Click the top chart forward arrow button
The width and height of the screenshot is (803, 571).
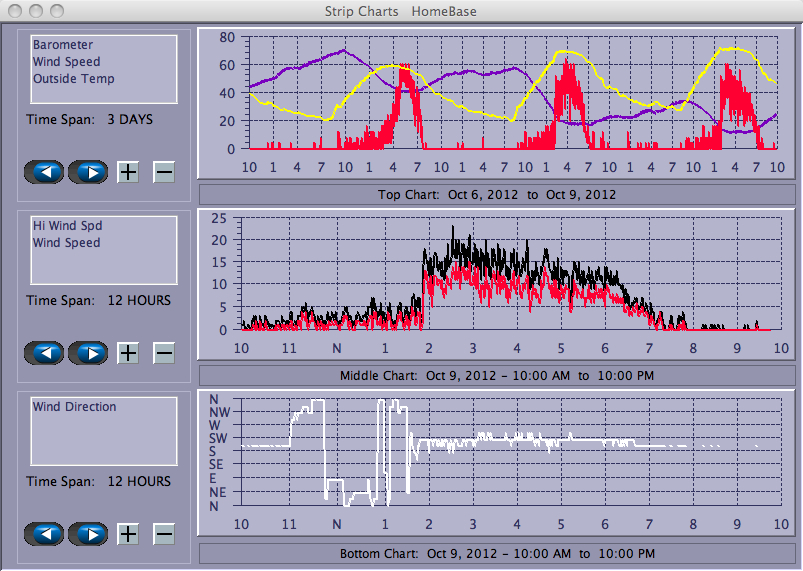(88, 172)
